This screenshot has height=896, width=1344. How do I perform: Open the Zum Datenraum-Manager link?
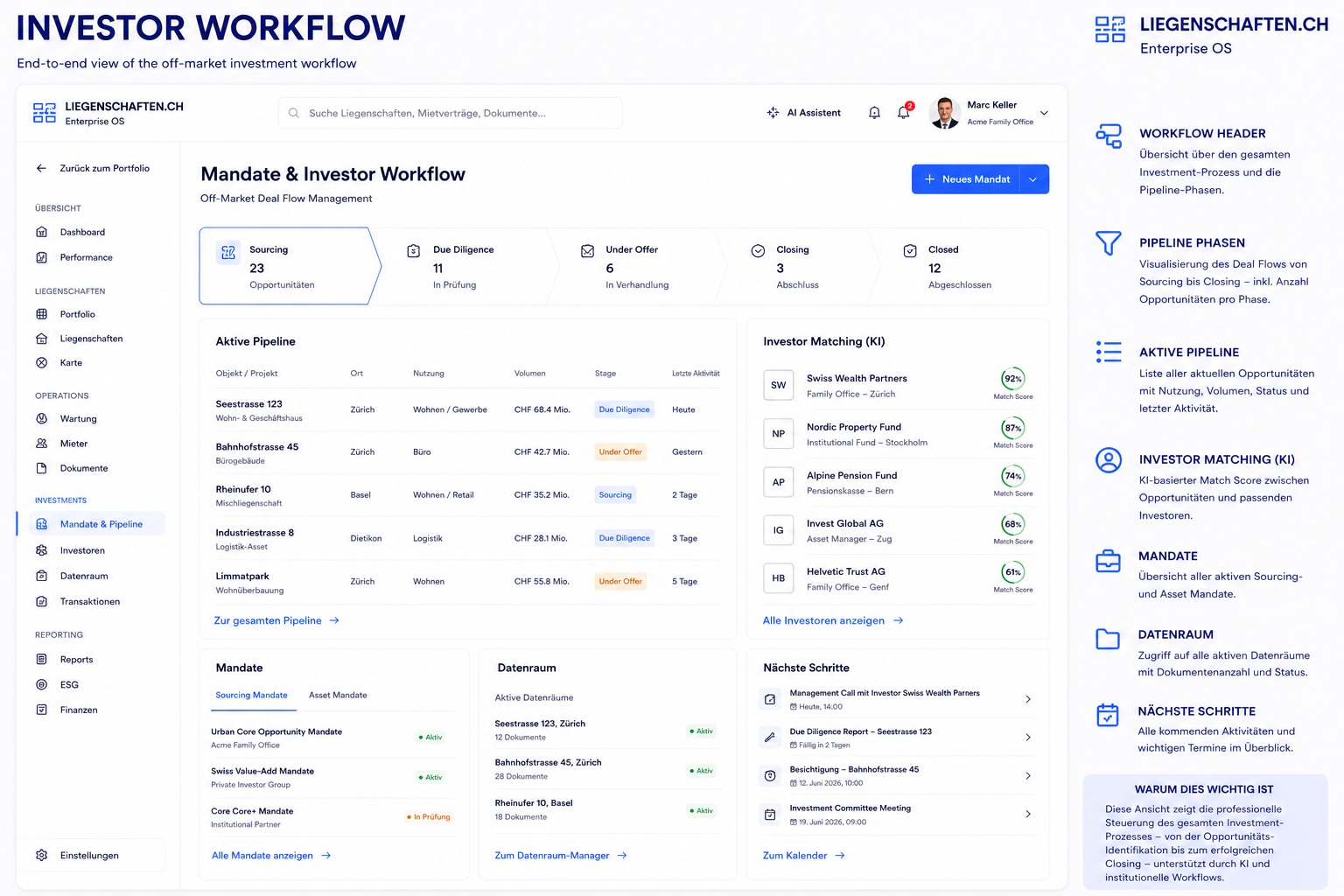pyautogui.click(x=561, y=856)
